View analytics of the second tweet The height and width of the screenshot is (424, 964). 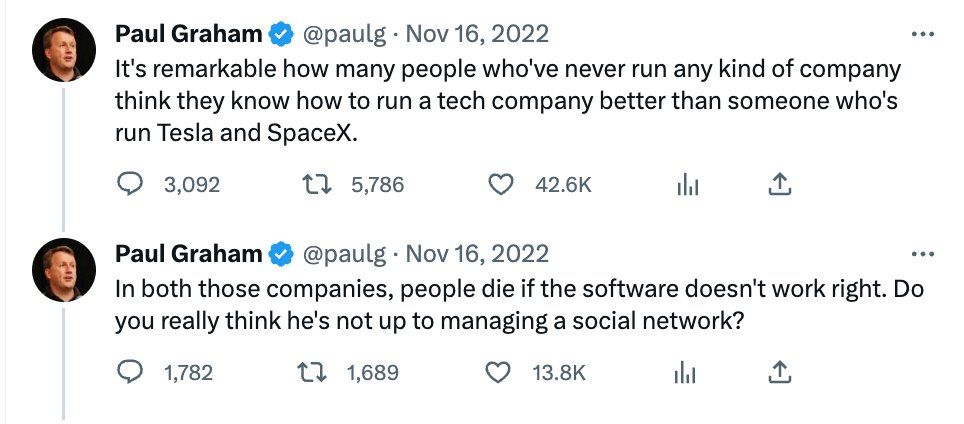tap(687, 372)
